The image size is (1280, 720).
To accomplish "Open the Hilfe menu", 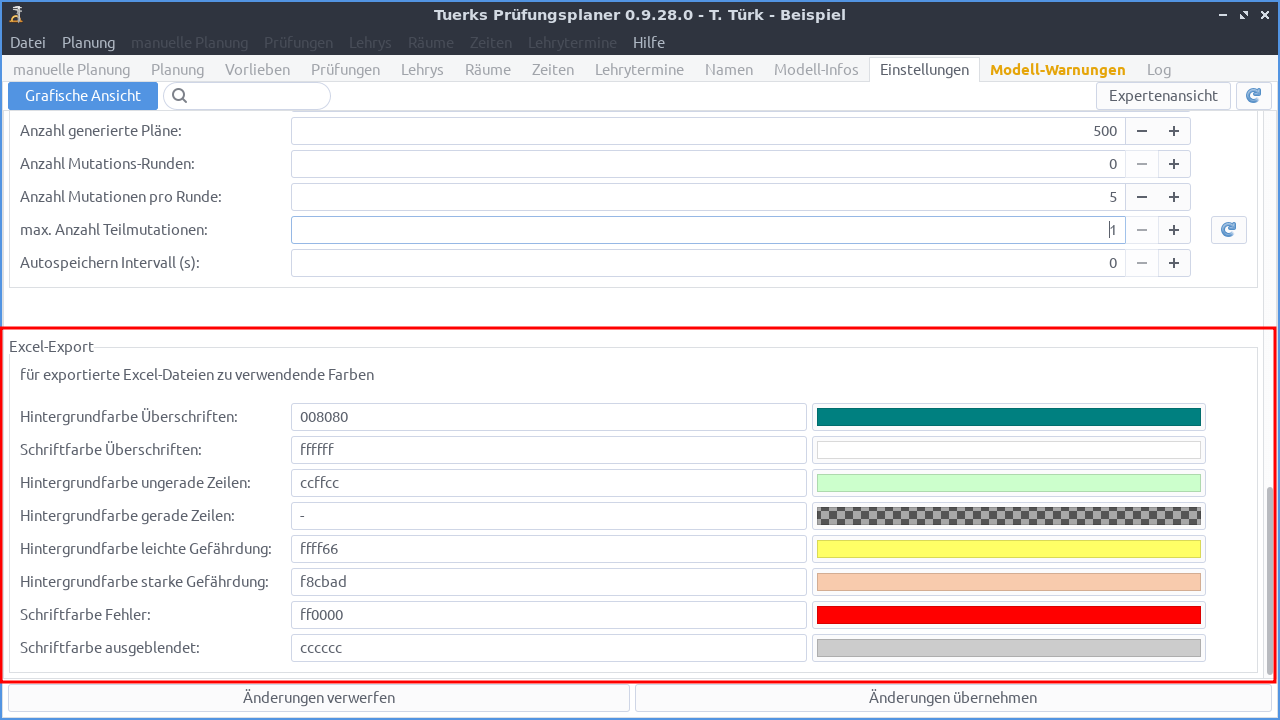I will point(648,42).
